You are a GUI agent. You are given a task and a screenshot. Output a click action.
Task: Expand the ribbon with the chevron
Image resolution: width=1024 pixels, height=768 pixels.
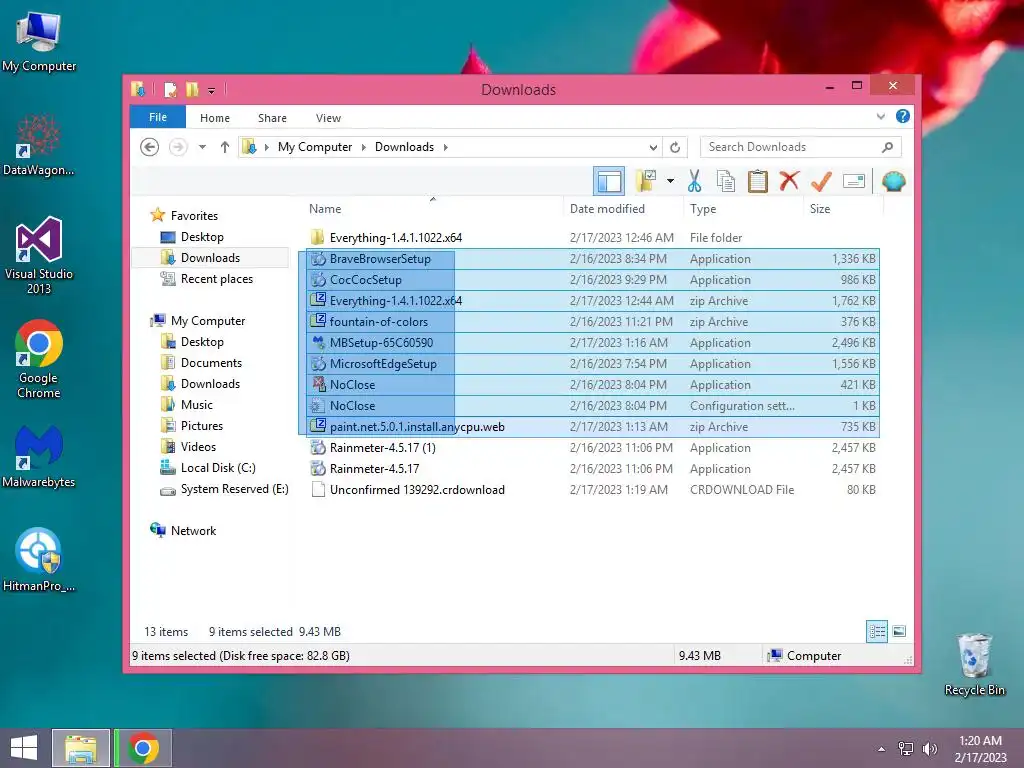click(x=880, y=117)
